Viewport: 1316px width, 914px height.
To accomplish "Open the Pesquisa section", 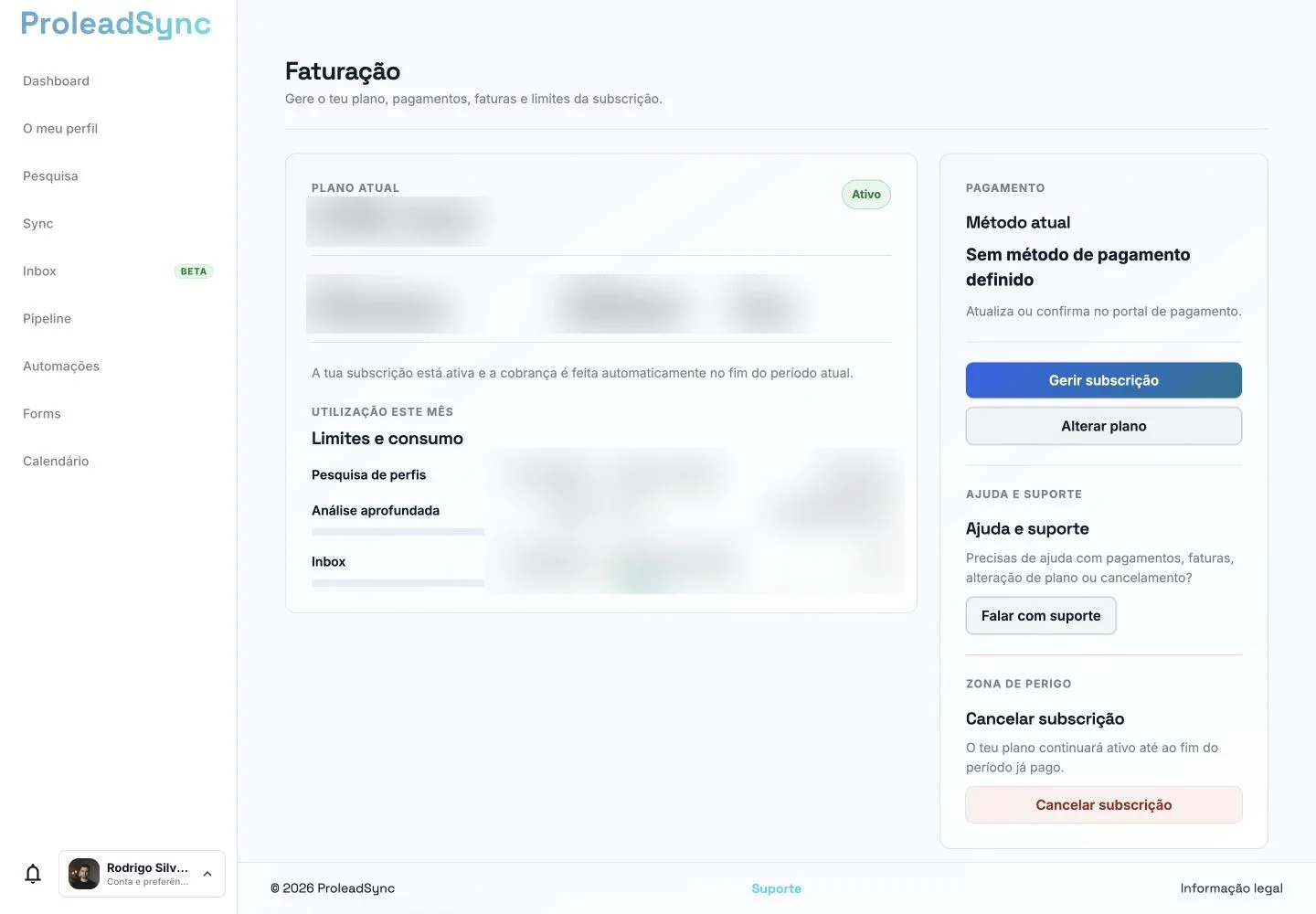I will 50,176.
